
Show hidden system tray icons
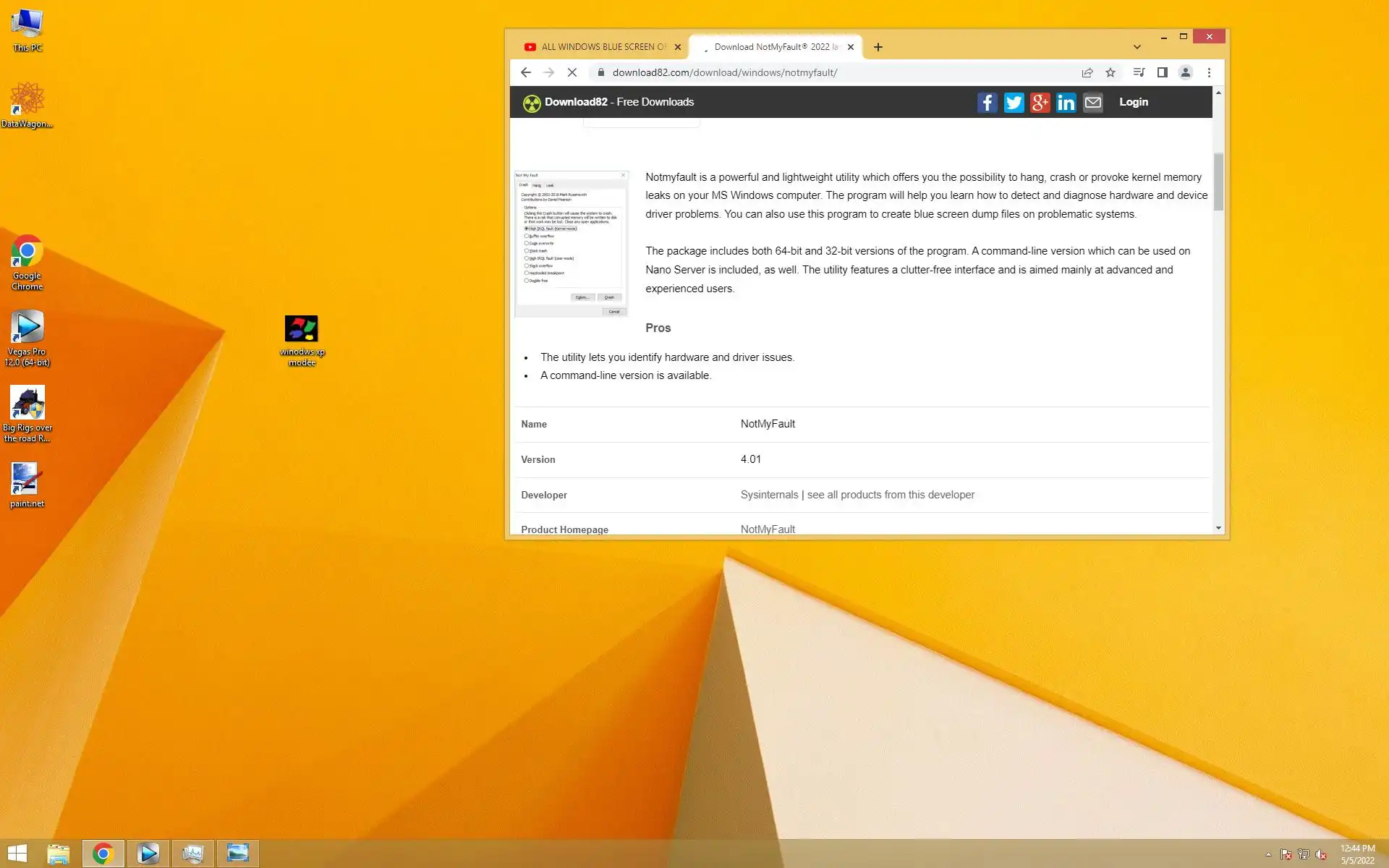pos(1268,854)
